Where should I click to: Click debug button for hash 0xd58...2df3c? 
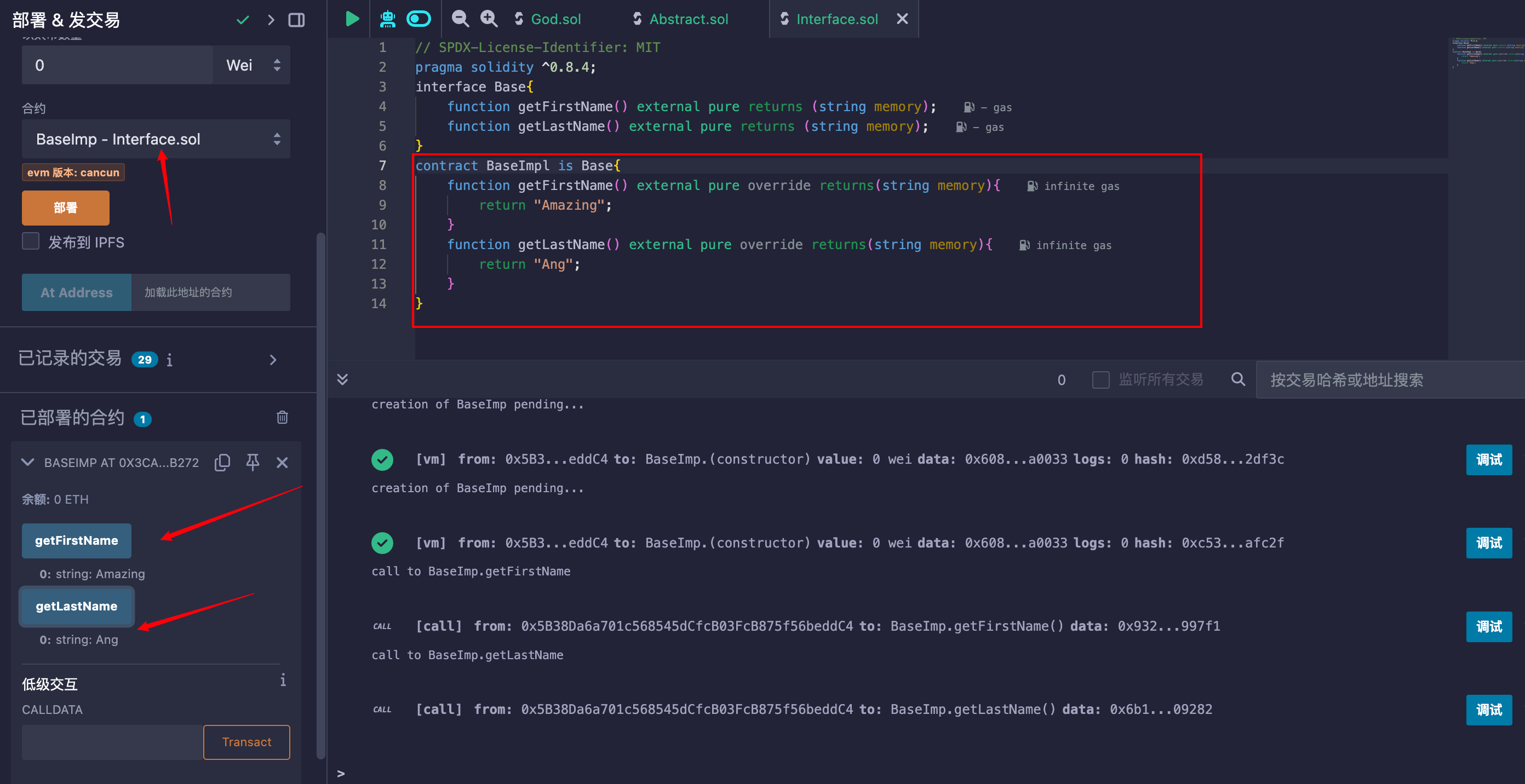tap(1489, 460)
